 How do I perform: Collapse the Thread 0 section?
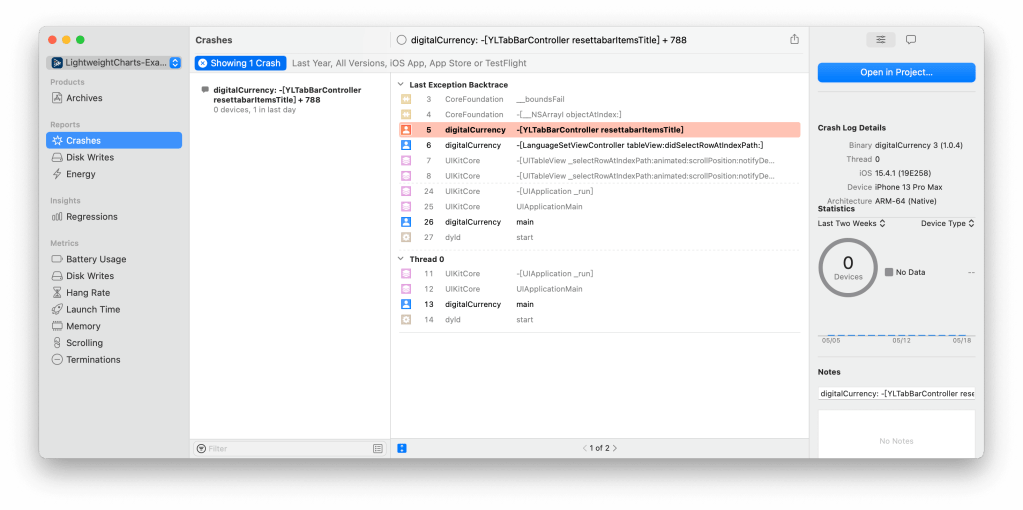click(x=401, y=259)
